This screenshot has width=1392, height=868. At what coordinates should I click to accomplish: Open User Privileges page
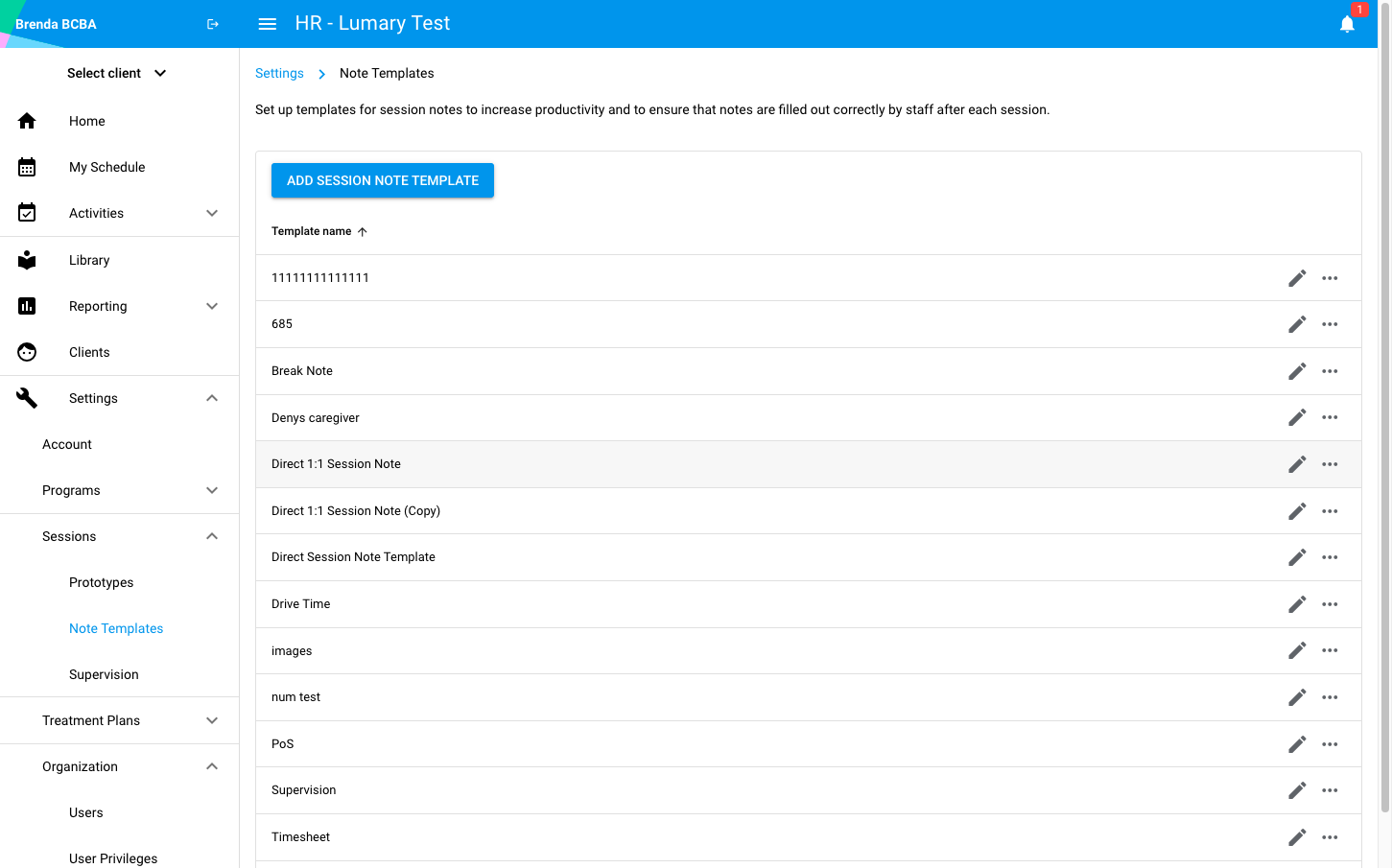pos(113,858)
